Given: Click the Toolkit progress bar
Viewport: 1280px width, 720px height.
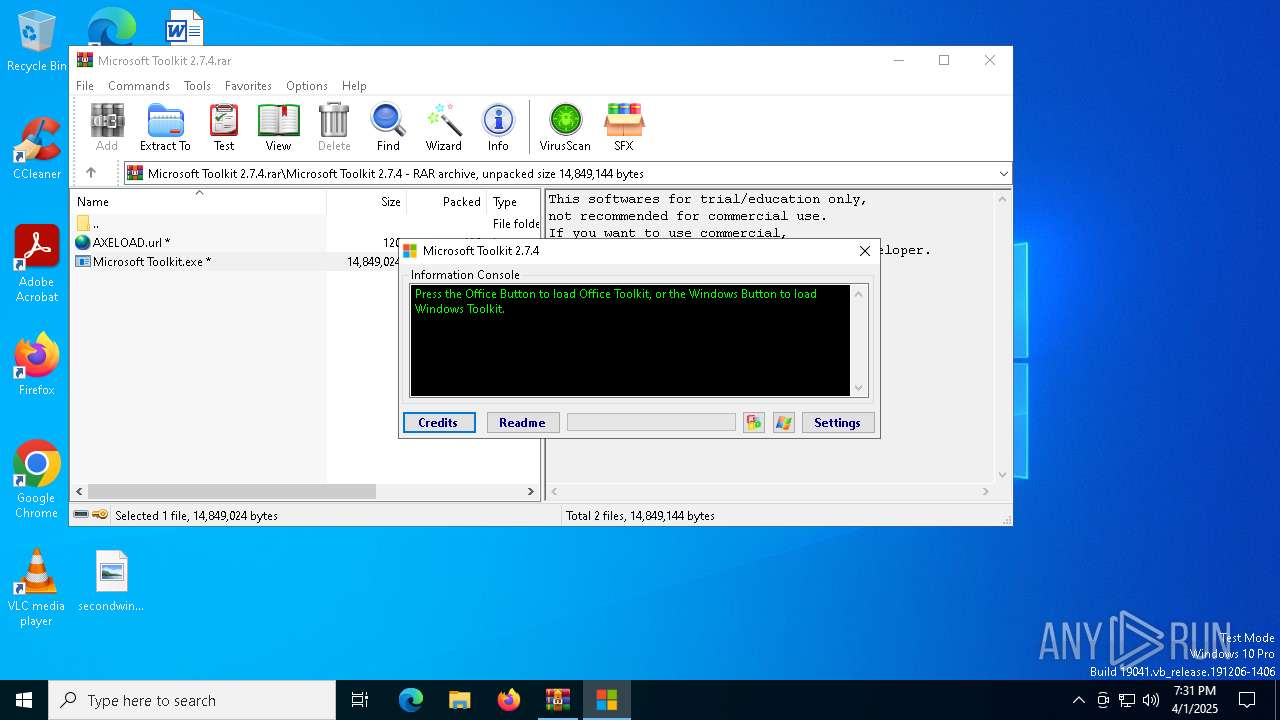Looking at the screenshot, I should 651,423.
